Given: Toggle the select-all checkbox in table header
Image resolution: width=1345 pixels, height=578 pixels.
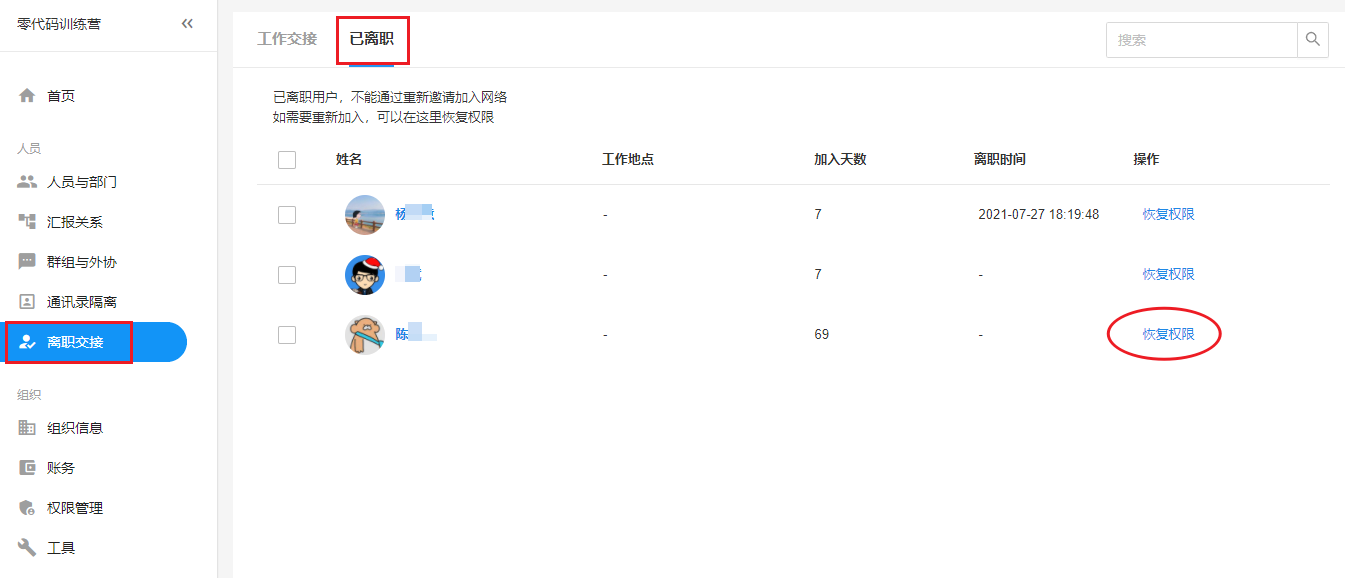Looking at the screenshot, I should (x=287, y=160).
